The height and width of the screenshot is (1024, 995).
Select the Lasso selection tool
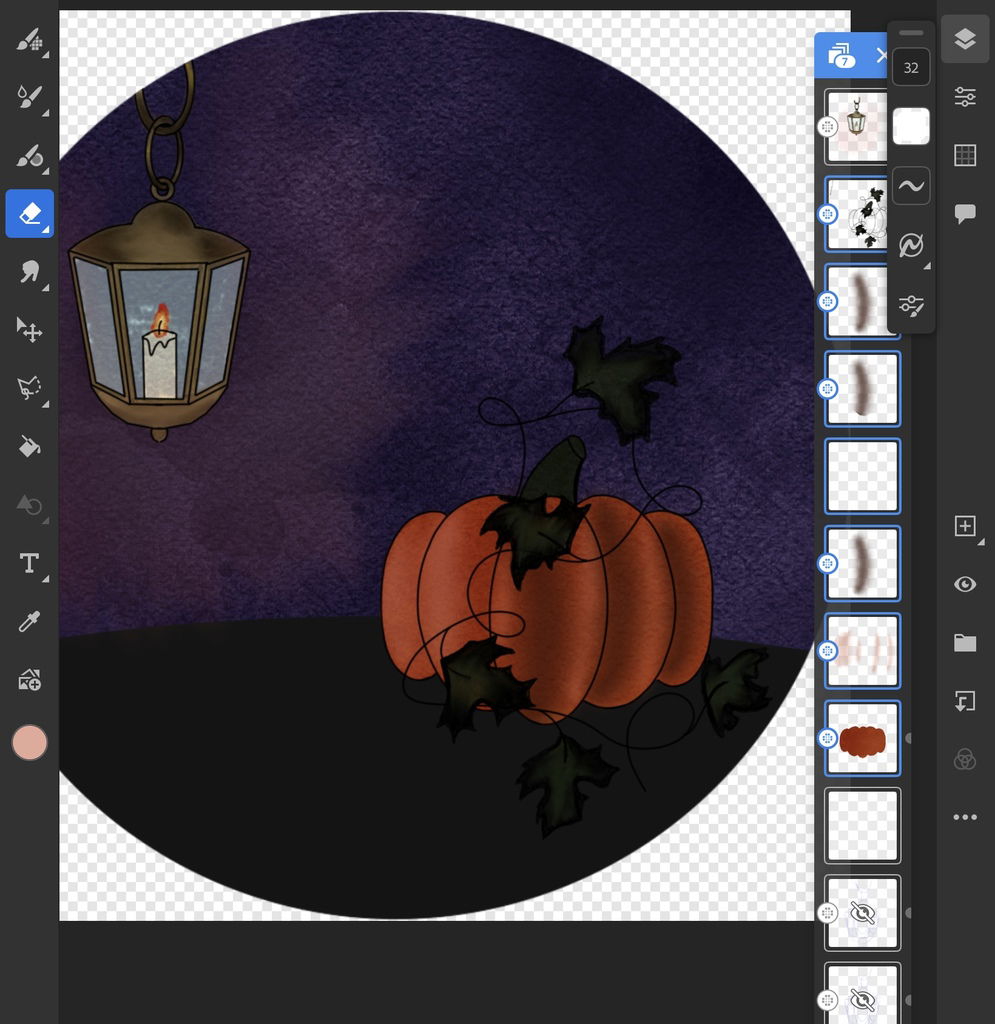(29, 388)
